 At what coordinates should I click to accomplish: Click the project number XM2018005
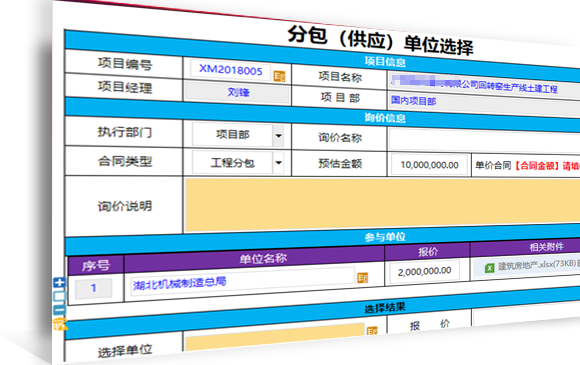[x=230, y=70]
